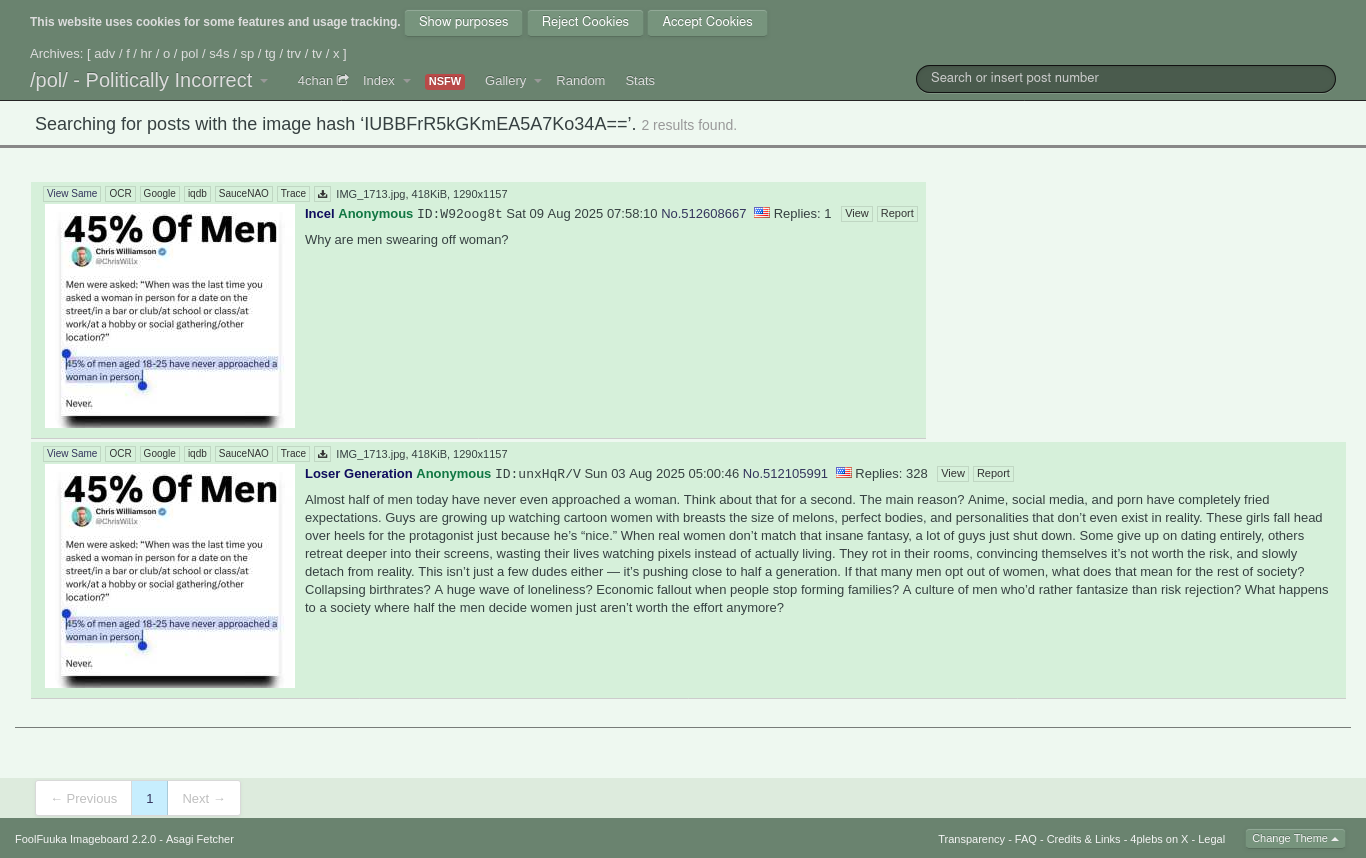View the Incel thread

[x=857, y=214]
